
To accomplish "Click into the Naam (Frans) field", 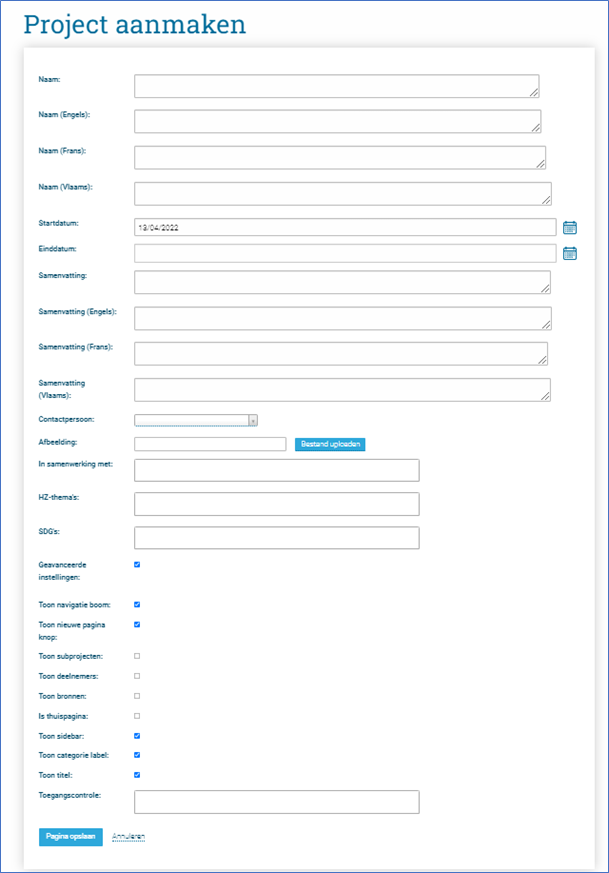I will 340,158.
